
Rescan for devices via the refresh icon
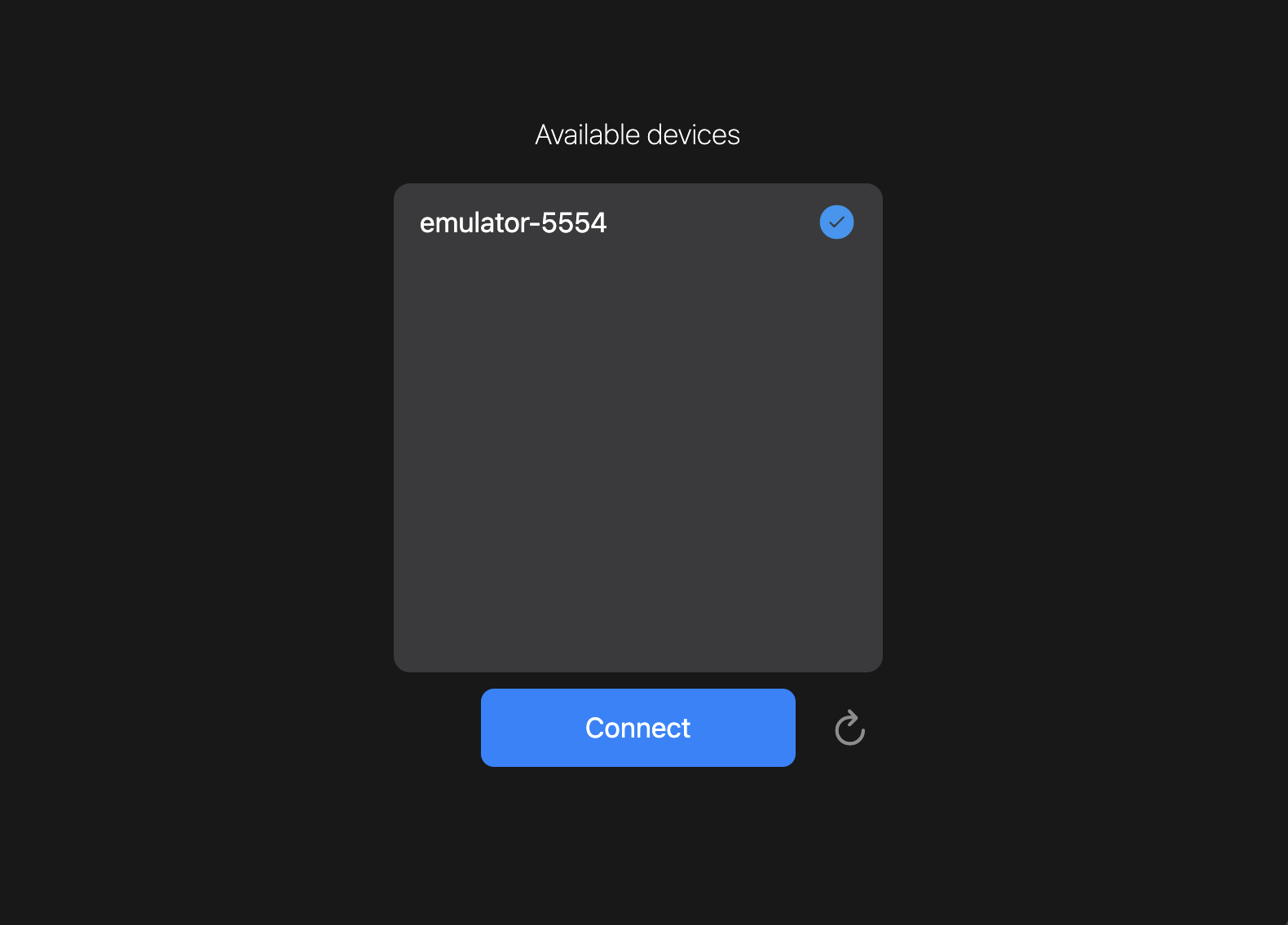[x=849, y=728]
